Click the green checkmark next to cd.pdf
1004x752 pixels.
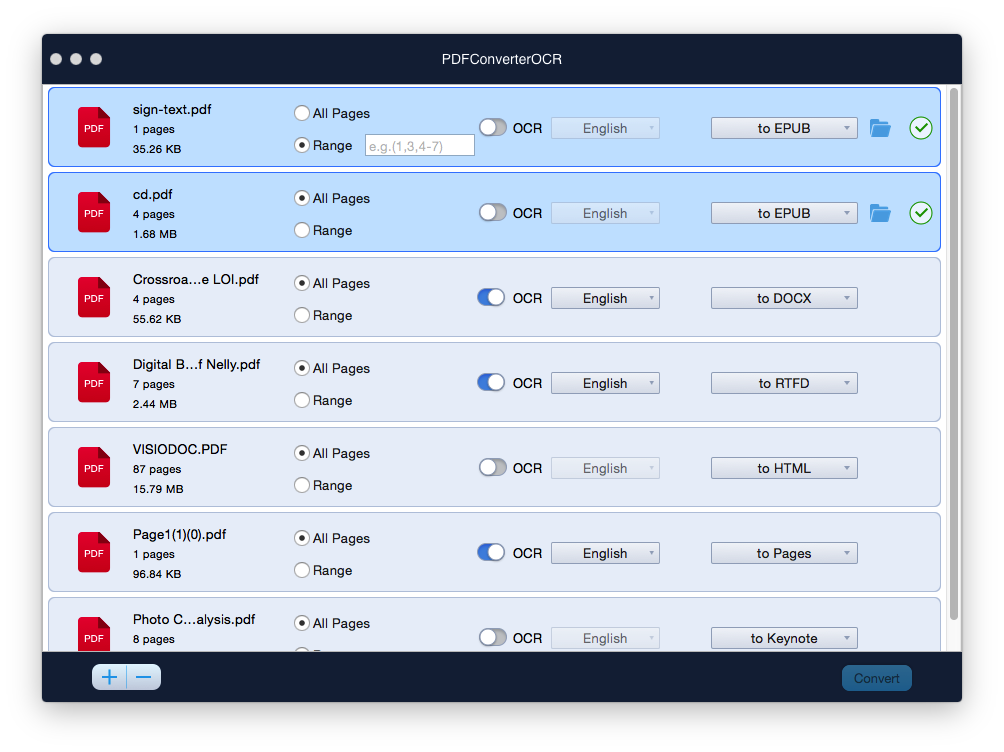coord(920,212)
